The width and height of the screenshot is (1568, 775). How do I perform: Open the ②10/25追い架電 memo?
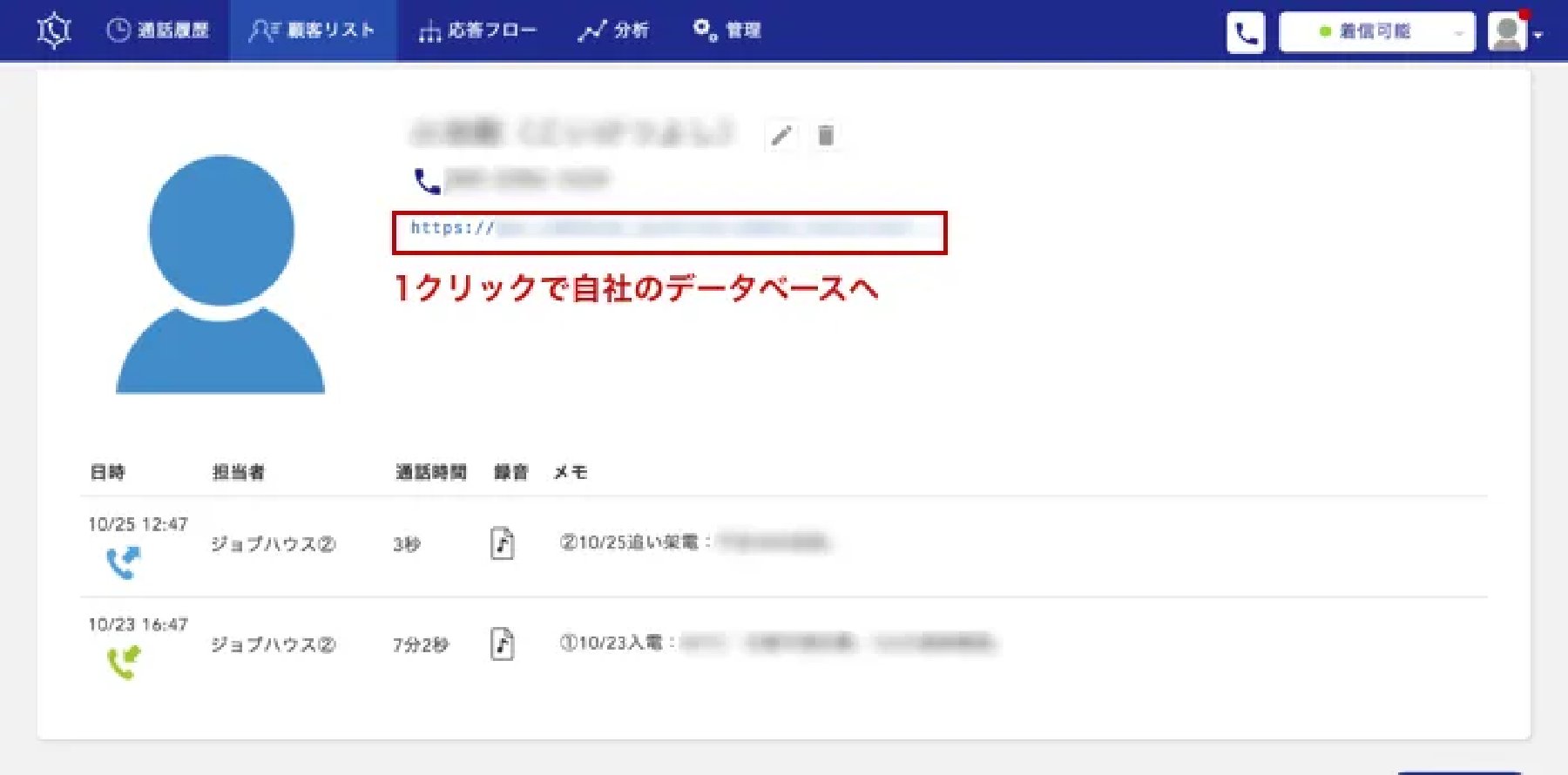pyautogui.click(x=695, y=542)
